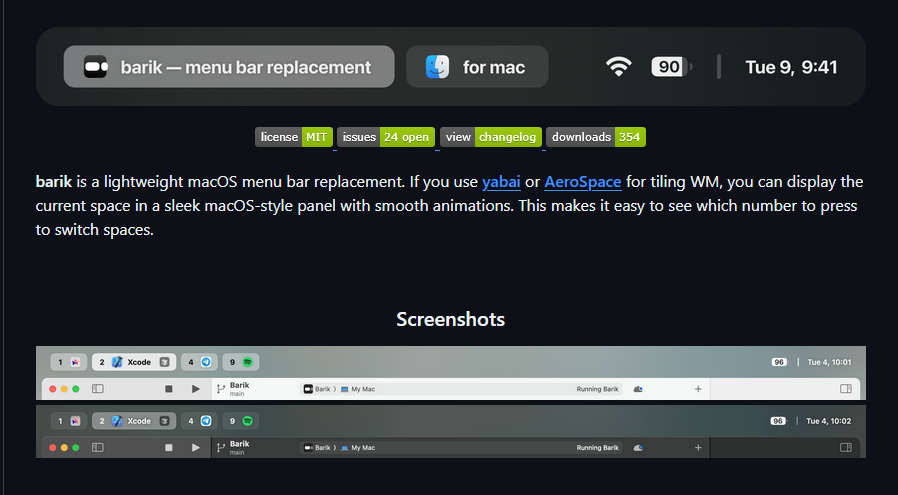Viewport: 898px width, 495px height.
Task: Click "Tue 4, 10:02" clock in dark screenshot
Action: (829, 421)
